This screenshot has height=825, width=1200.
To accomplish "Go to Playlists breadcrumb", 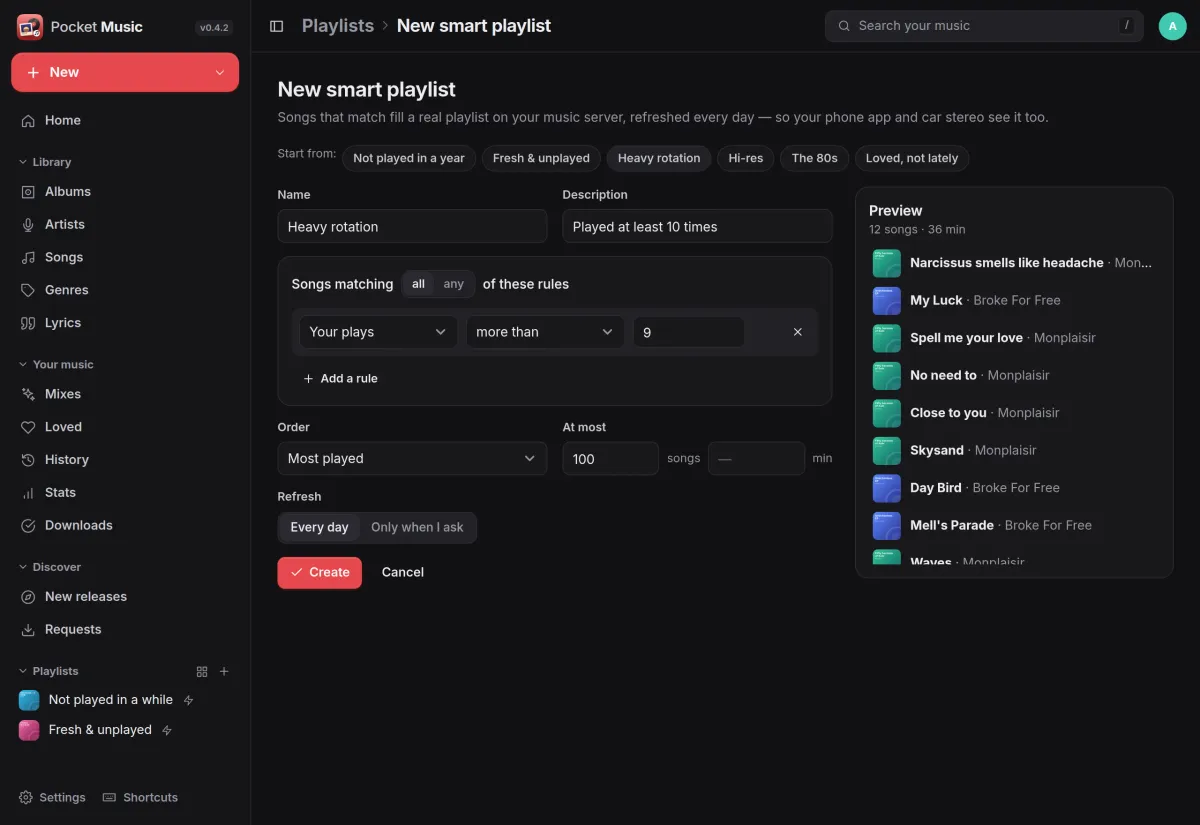I will (338, 26).
